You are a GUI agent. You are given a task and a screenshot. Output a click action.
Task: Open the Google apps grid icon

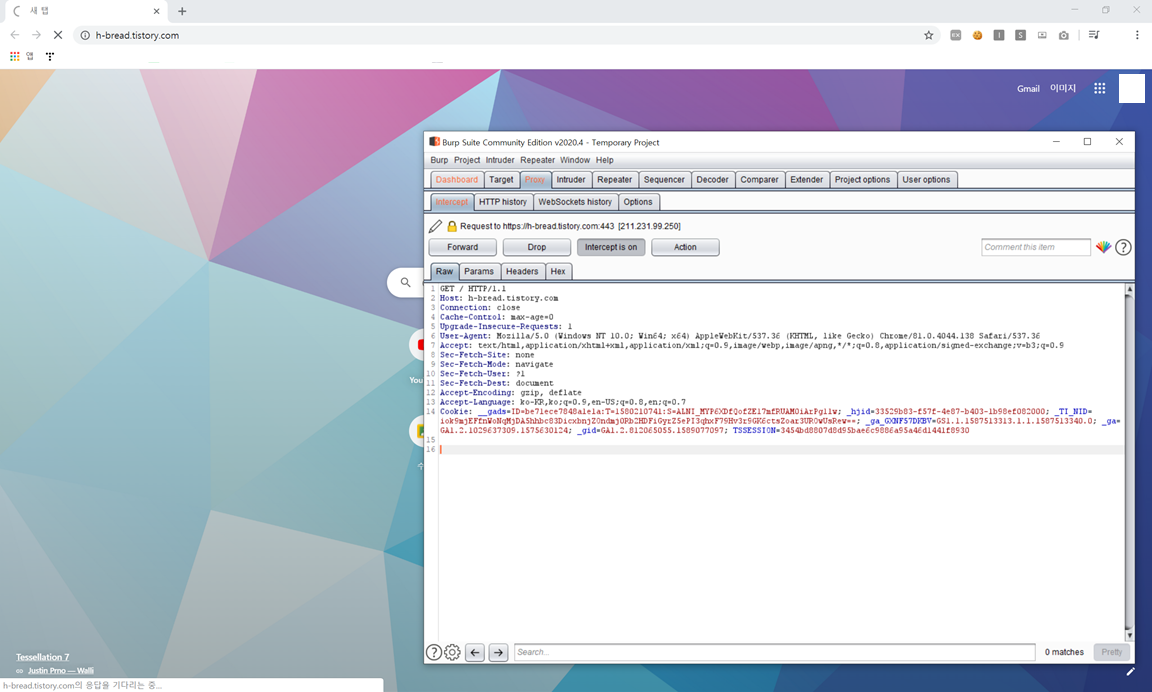pyautogui.click(x=1100, y=88)
